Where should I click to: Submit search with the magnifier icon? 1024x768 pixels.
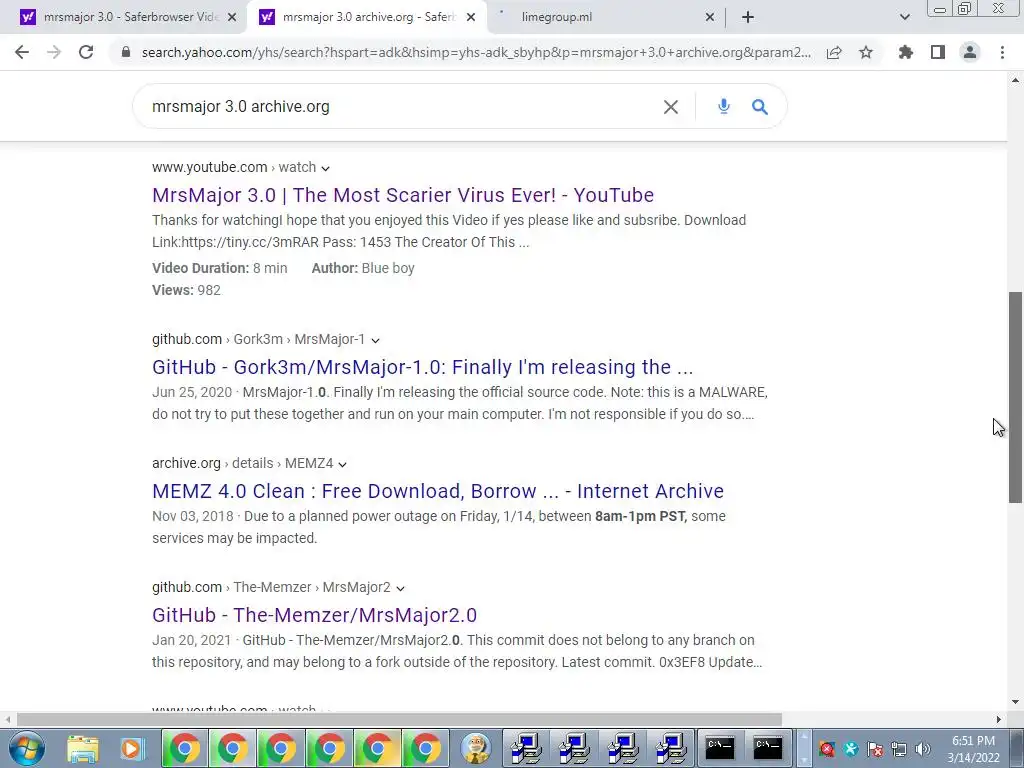click(x=760, y=106)
